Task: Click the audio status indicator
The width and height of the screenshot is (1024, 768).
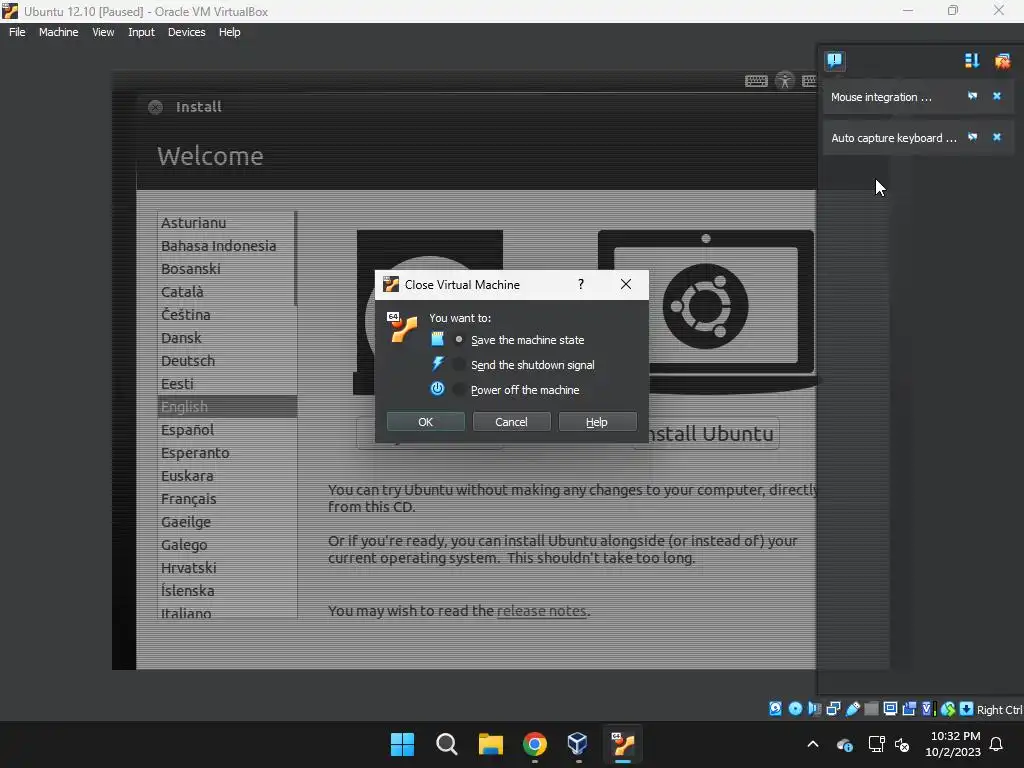Action: pyautogui.click(x=814, y=709)
